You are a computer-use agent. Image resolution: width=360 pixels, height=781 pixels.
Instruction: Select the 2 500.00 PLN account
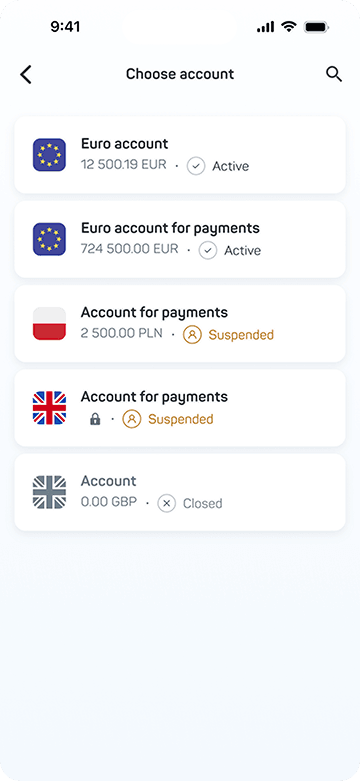coord(180,323)
